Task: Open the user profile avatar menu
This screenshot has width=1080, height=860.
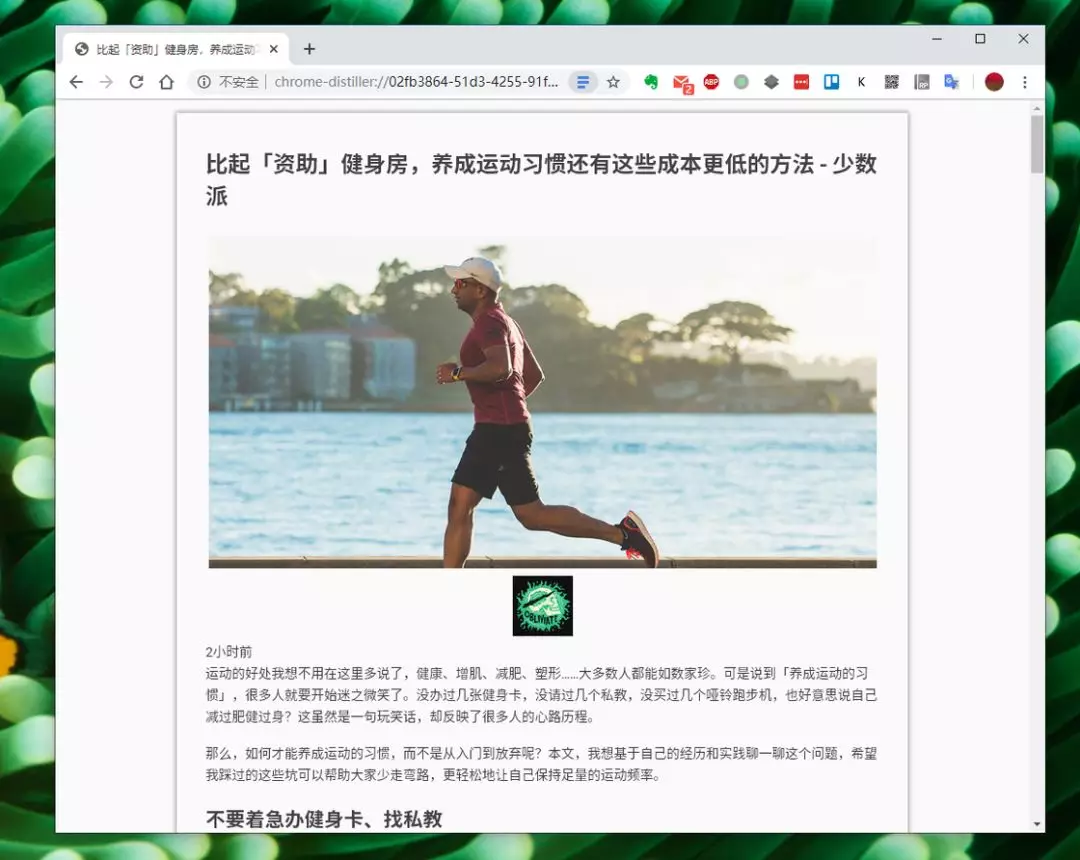Action: [994, 82]
